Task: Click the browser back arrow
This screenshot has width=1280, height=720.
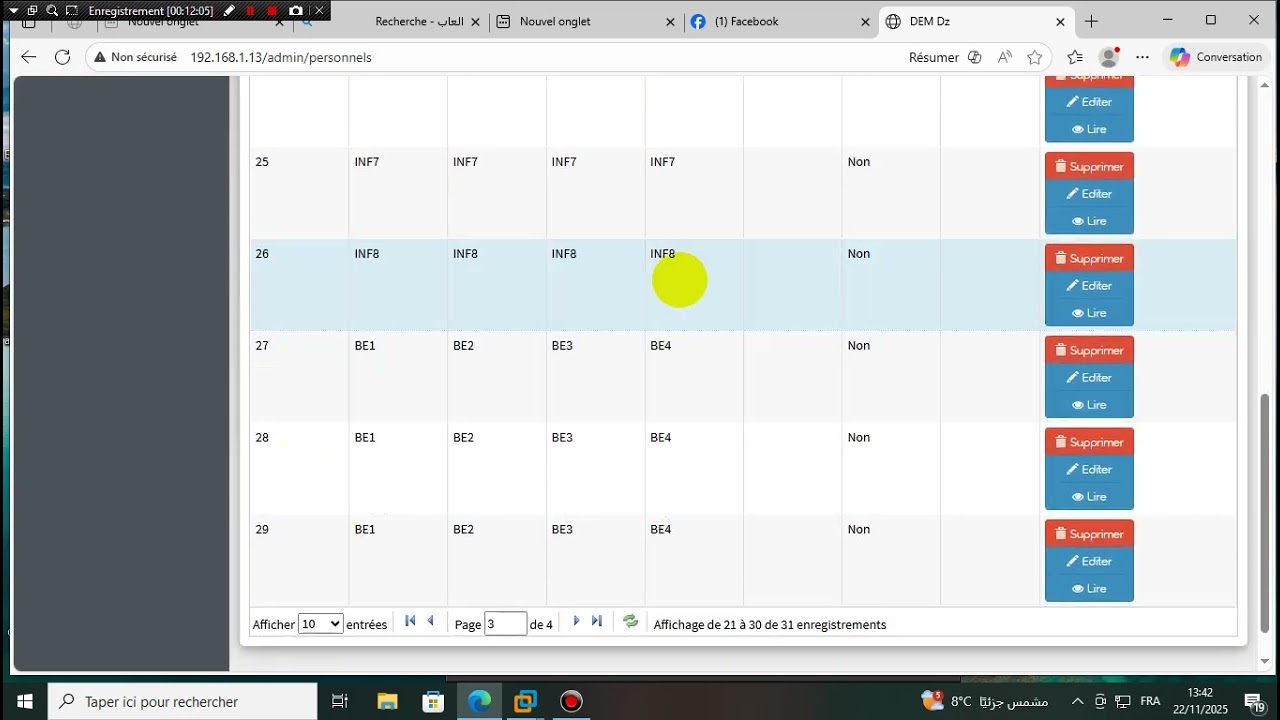Action: 28,57
